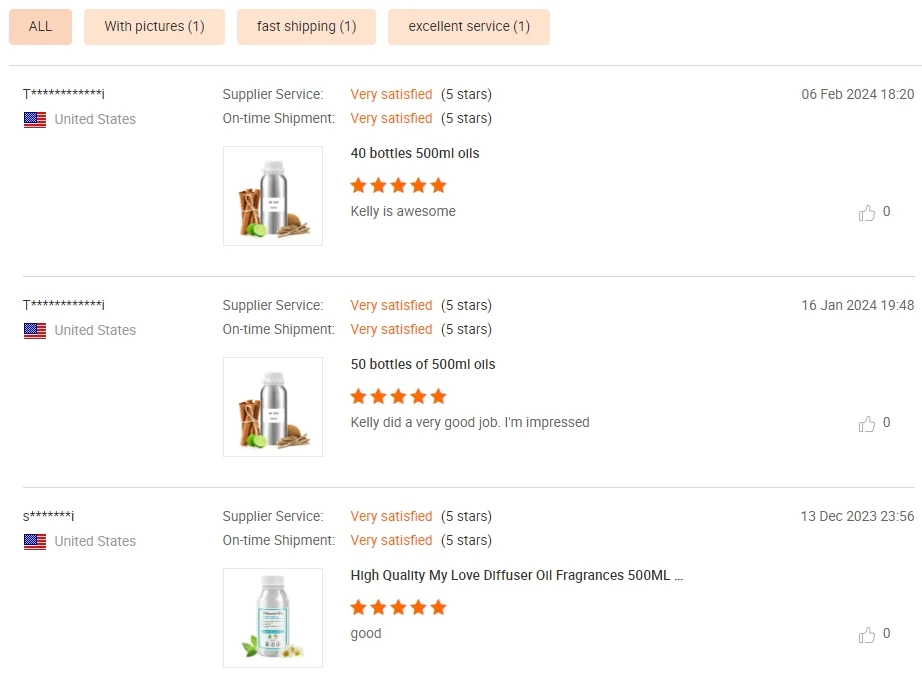Click thumbs-up icon on the "good" review
Image resolution: width=922 pixels, height=687 pixels.
tap(867, 634)
